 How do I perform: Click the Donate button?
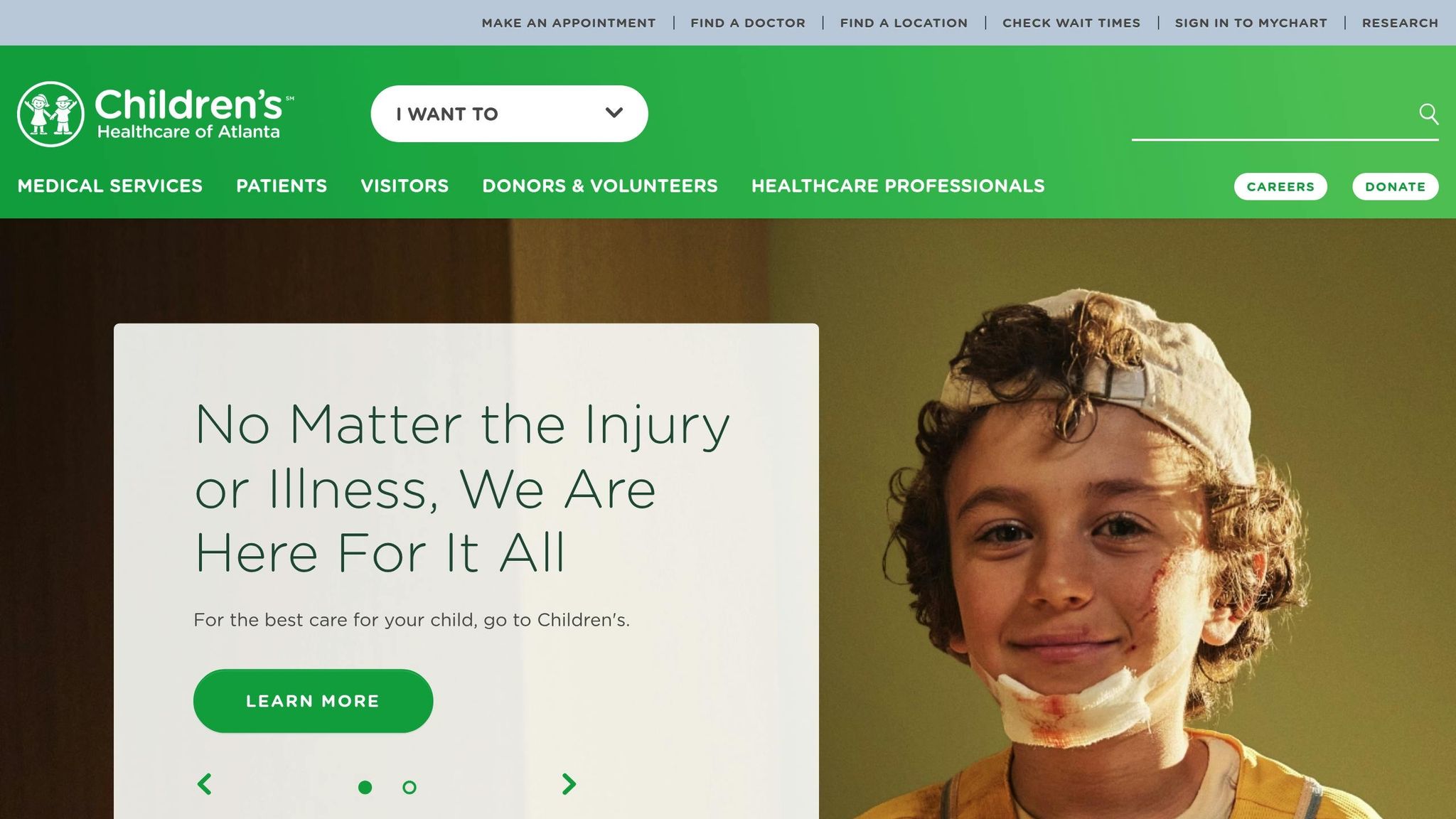[x=1395, y=186]
